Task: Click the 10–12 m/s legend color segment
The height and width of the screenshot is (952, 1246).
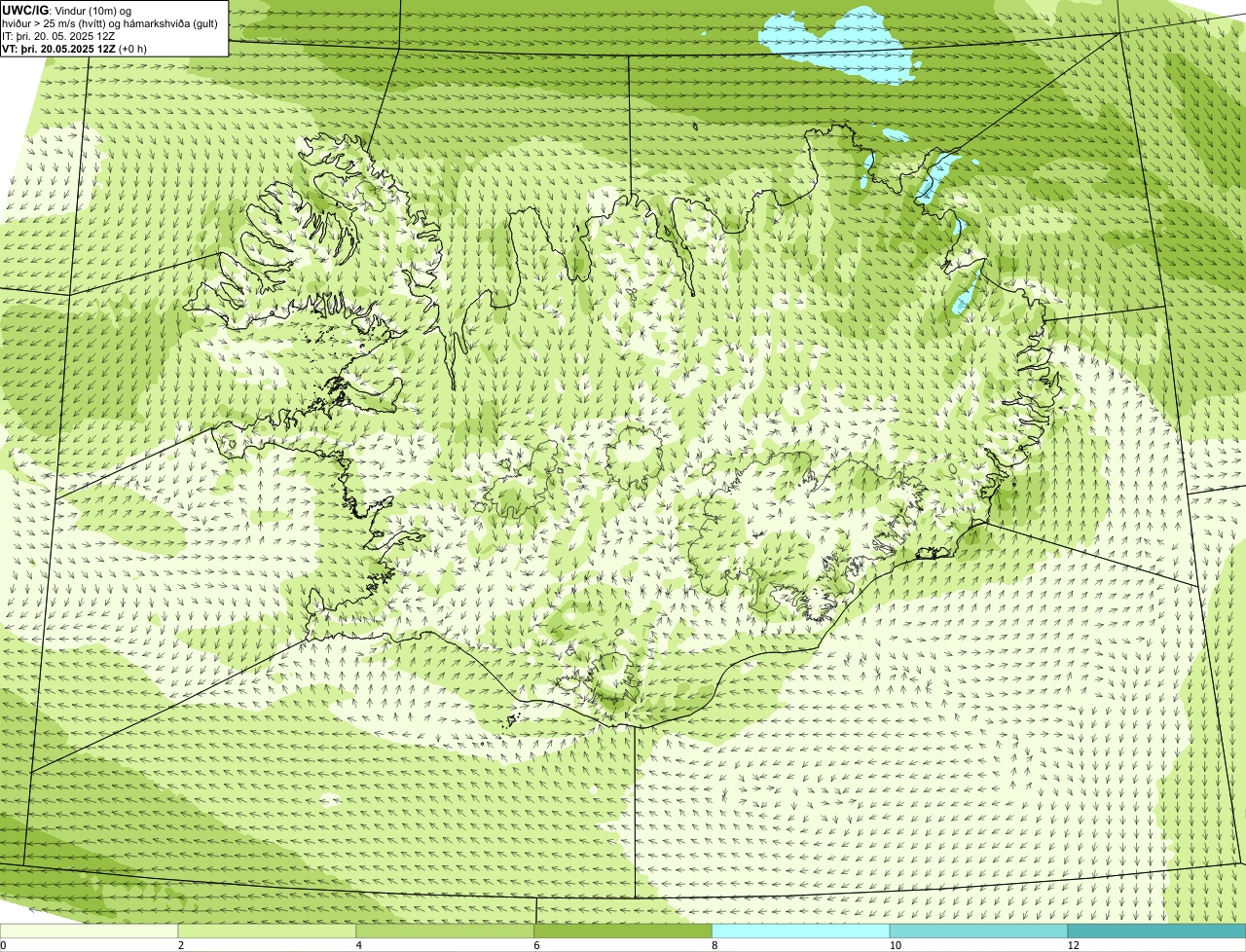Action: coord(980,931)
